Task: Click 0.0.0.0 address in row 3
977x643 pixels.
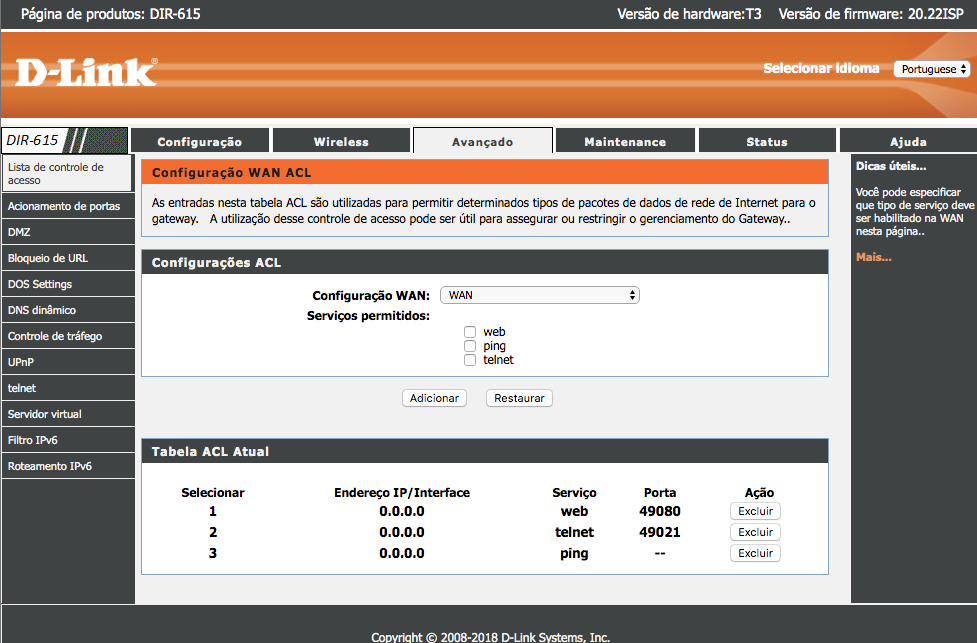Action: click(402, 553)
